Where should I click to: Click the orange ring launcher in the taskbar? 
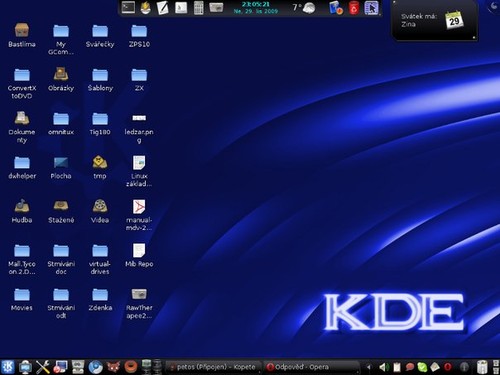click(x=131, y=367)
